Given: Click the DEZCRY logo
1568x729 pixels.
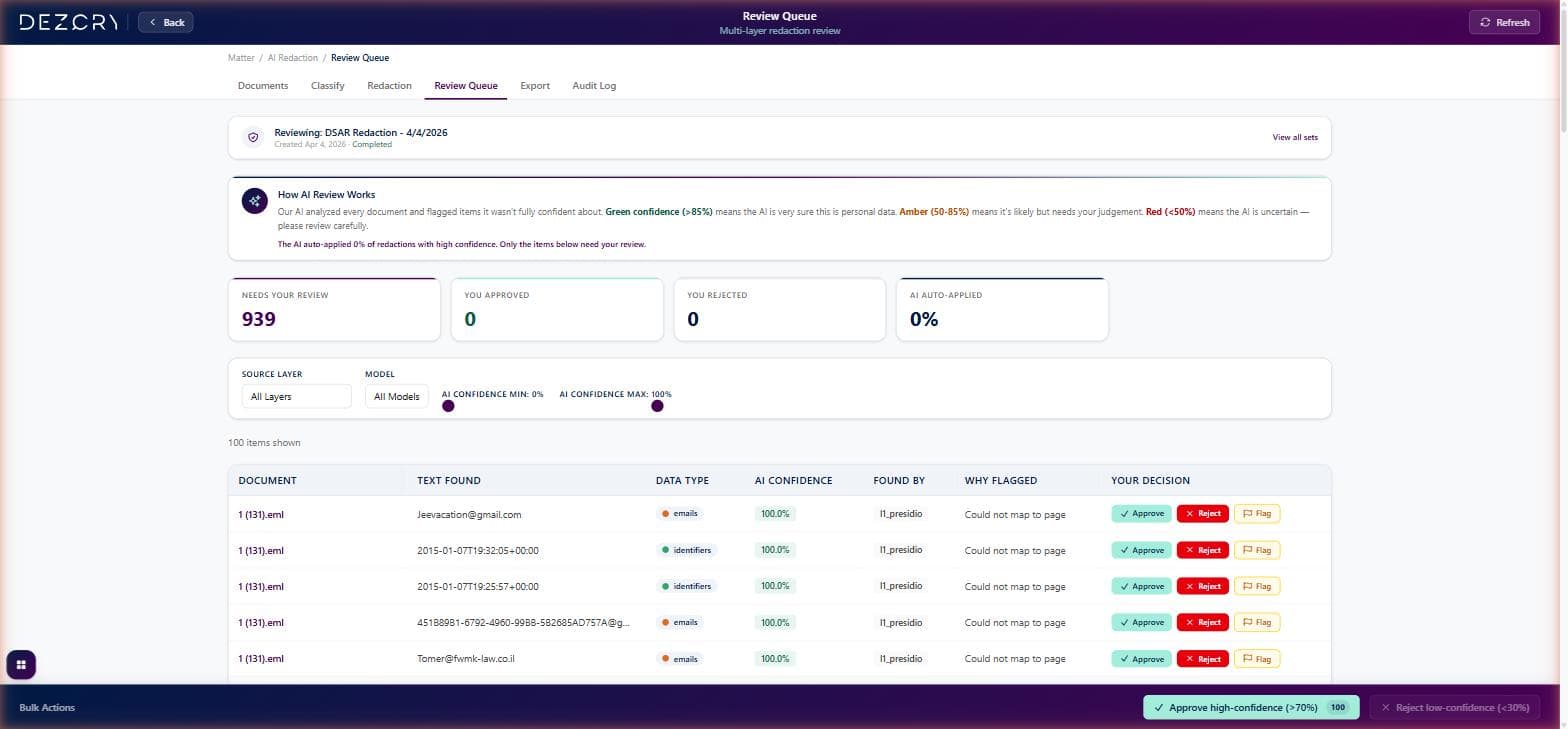Looking at the screenshot, I should click(68, 22).
